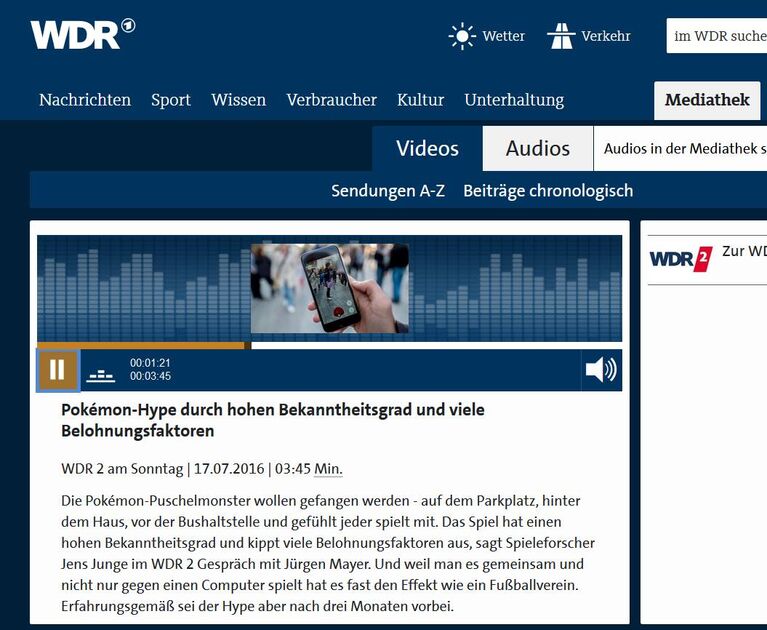
Task: Switch to the Audios tab
Action: coord(538,148)
